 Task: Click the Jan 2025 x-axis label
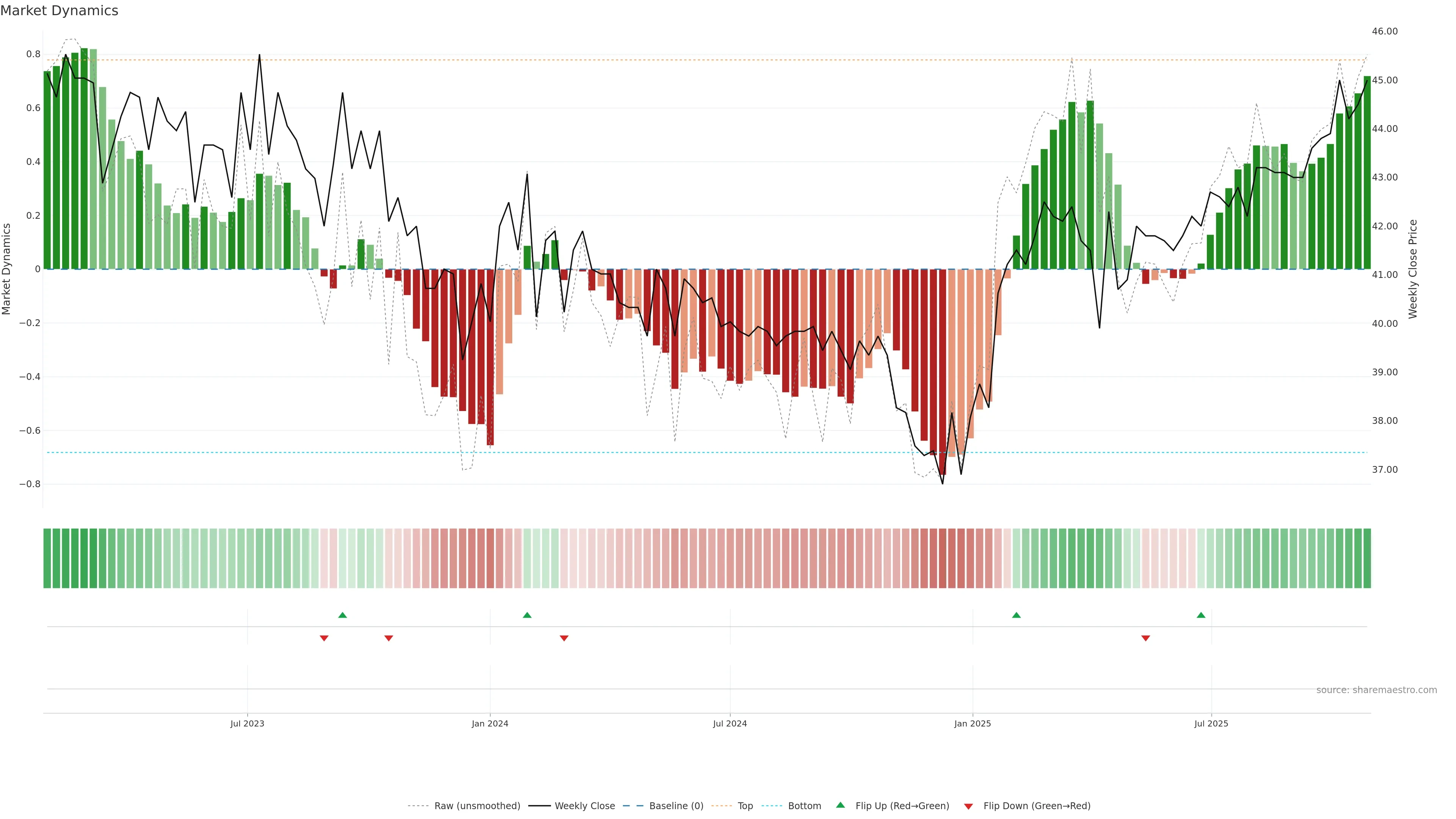pos(972,723)
